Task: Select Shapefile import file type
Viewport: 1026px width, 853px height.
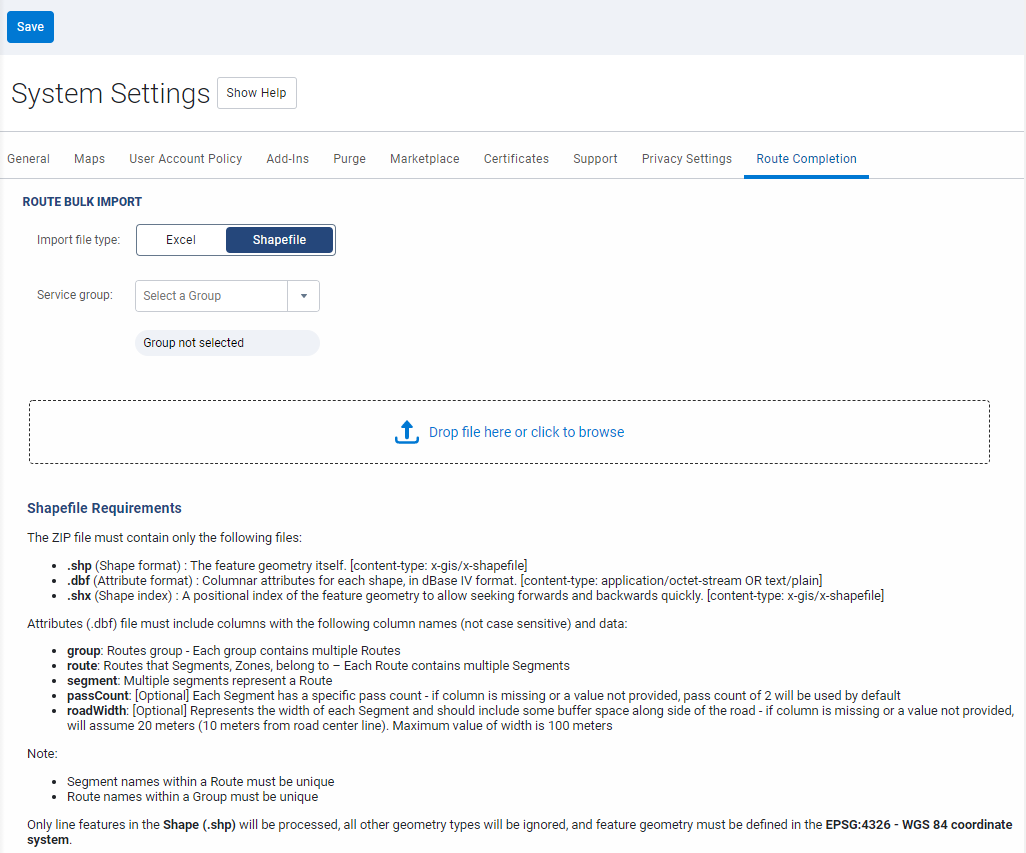Action: [279, 240]
